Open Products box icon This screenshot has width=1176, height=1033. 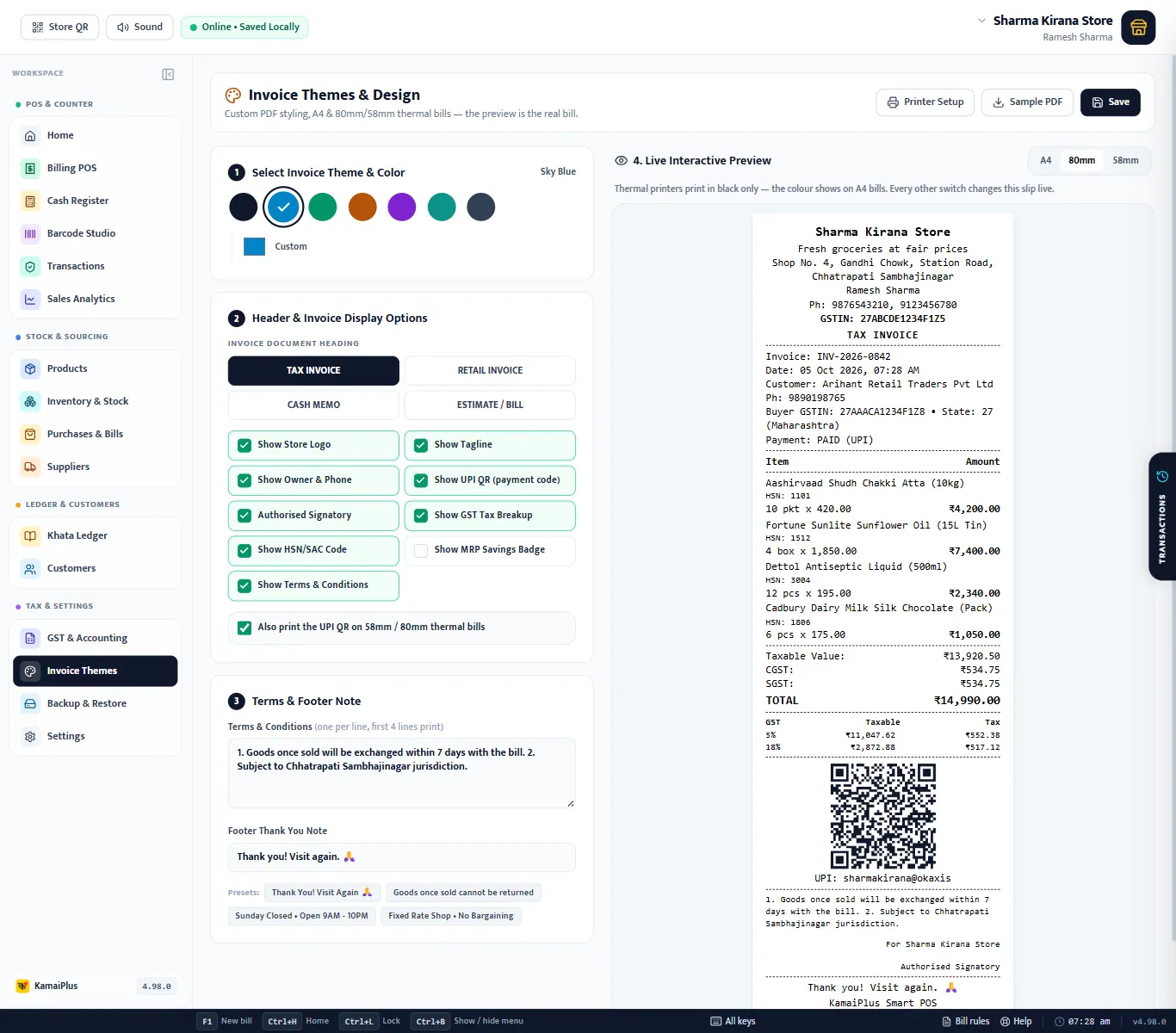[x=30, y=368]
